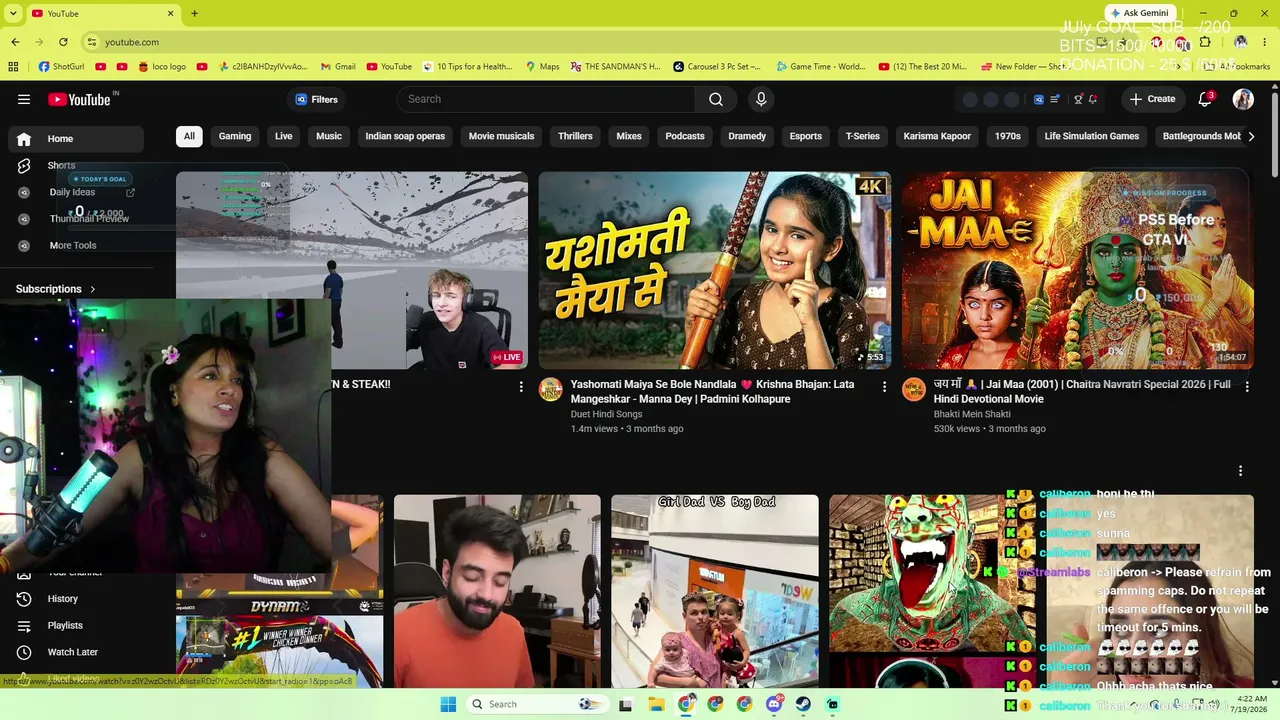1280x720 pixels.
Task: Select the Movie musicals chip
Action: [502, 136]
